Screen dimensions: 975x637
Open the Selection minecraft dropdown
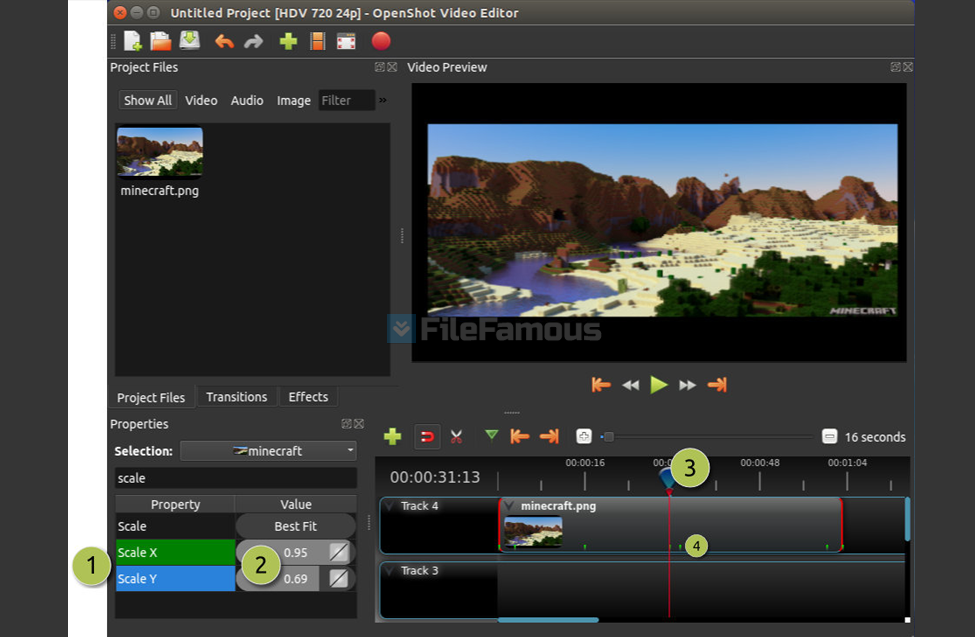click(268, 451)
